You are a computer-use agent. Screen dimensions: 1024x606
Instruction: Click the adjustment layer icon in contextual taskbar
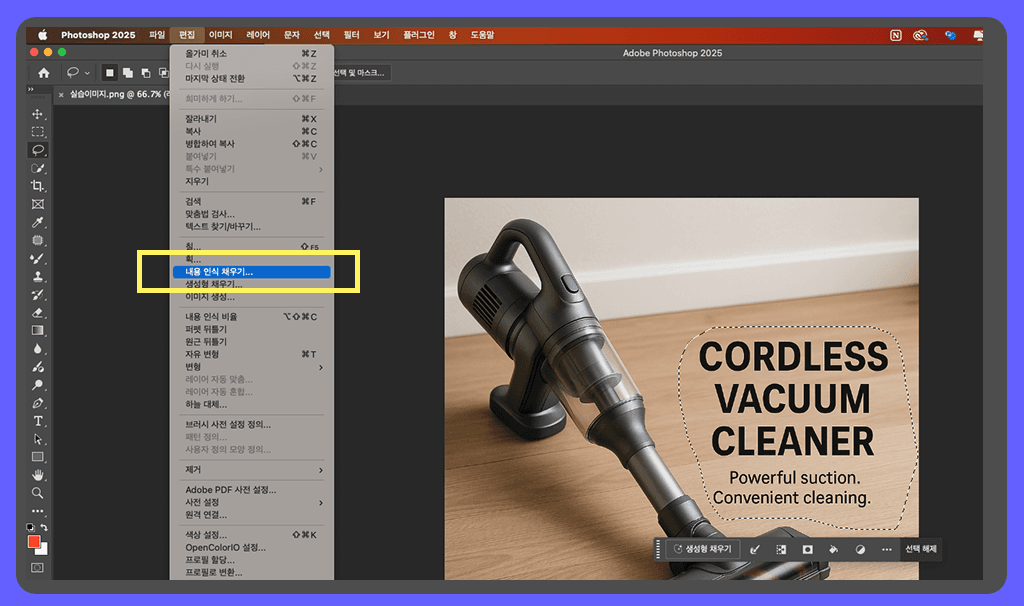coord(860,550)
